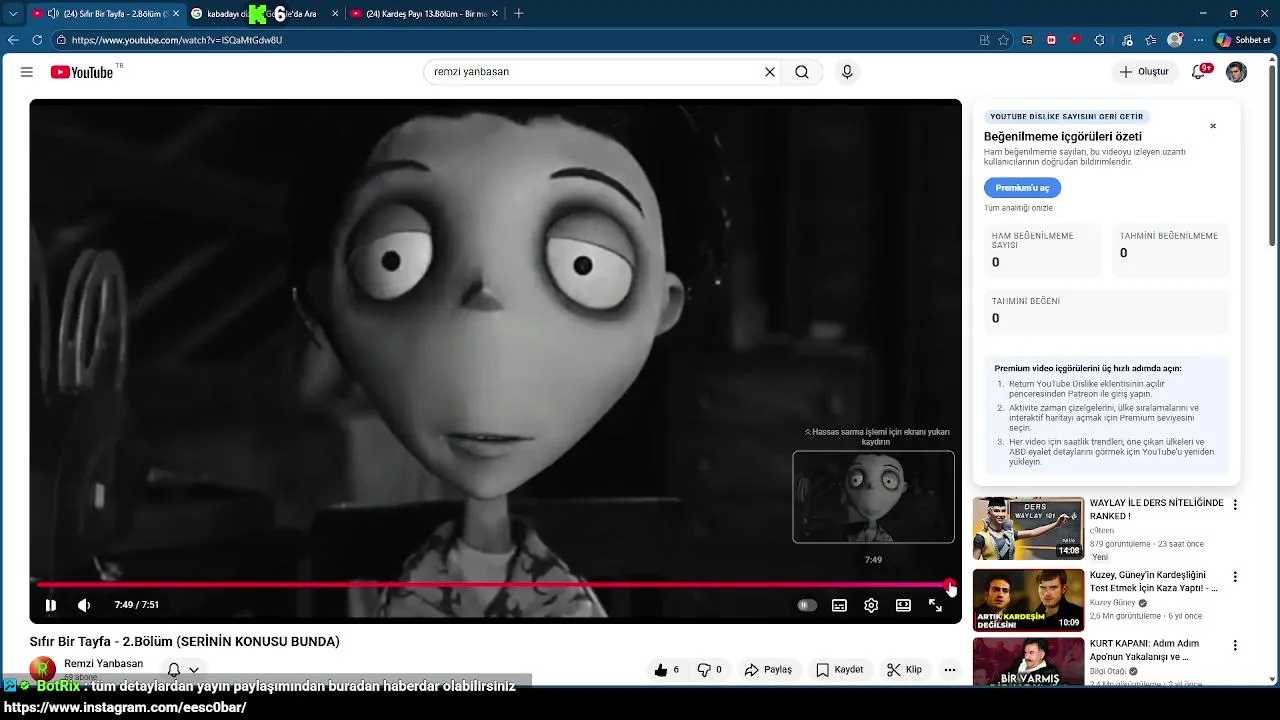The image size is (1280, 720).
Task: Switch to the Sıfır Bir Tayfa tab
Action: point(106,14)
